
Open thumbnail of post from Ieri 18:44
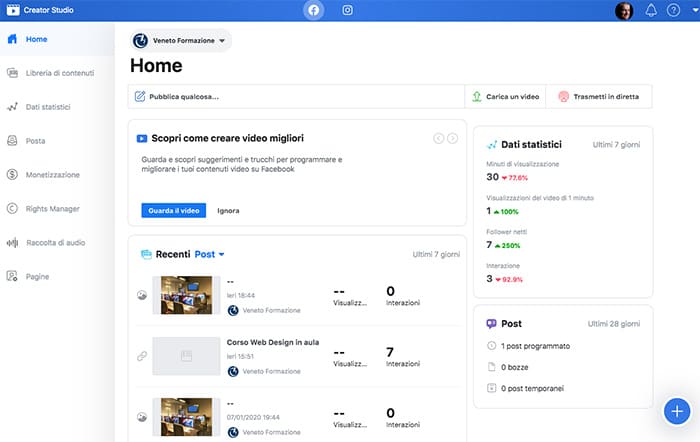coord(187,295)
